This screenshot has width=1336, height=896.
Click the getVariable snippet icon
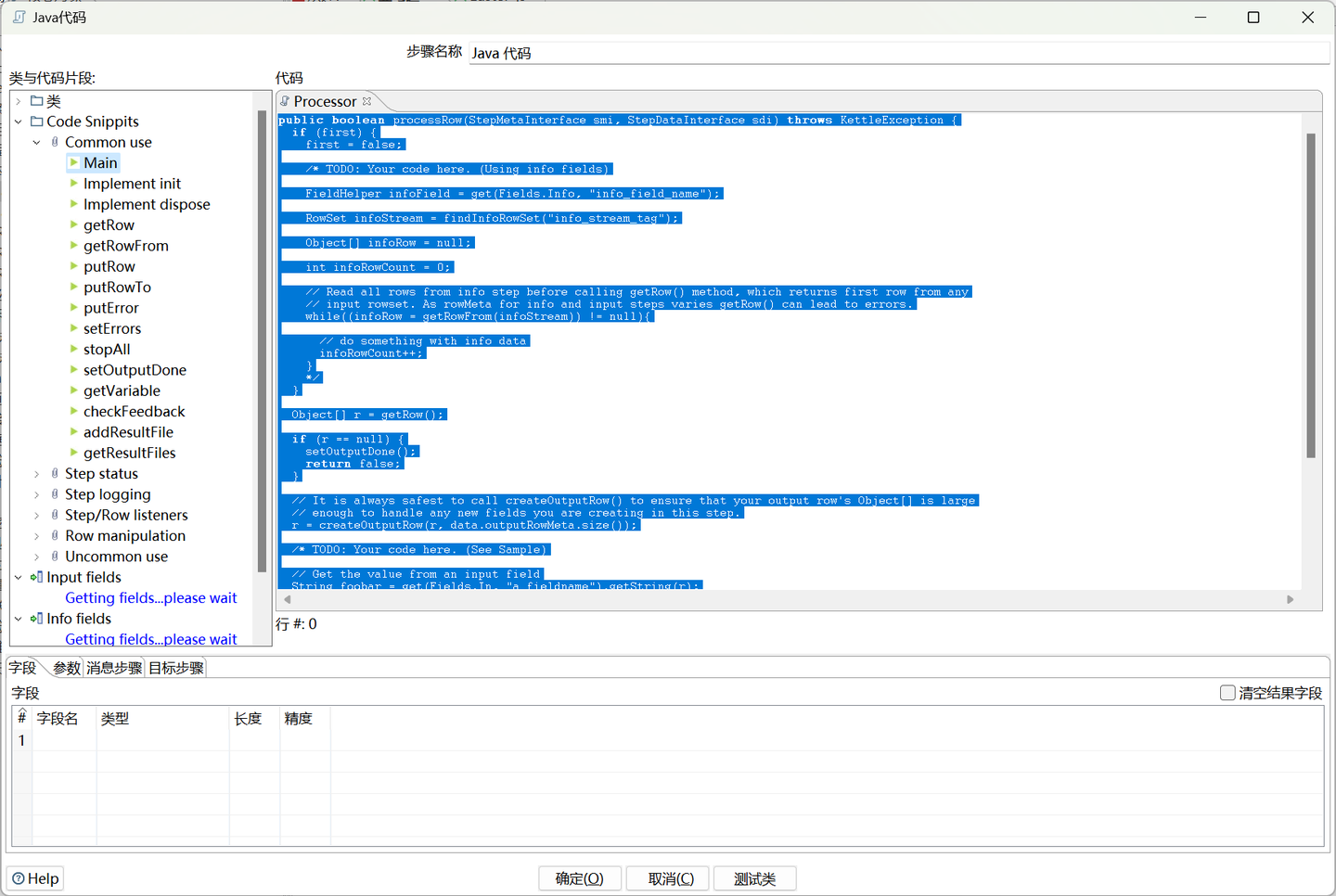point(76,390)
